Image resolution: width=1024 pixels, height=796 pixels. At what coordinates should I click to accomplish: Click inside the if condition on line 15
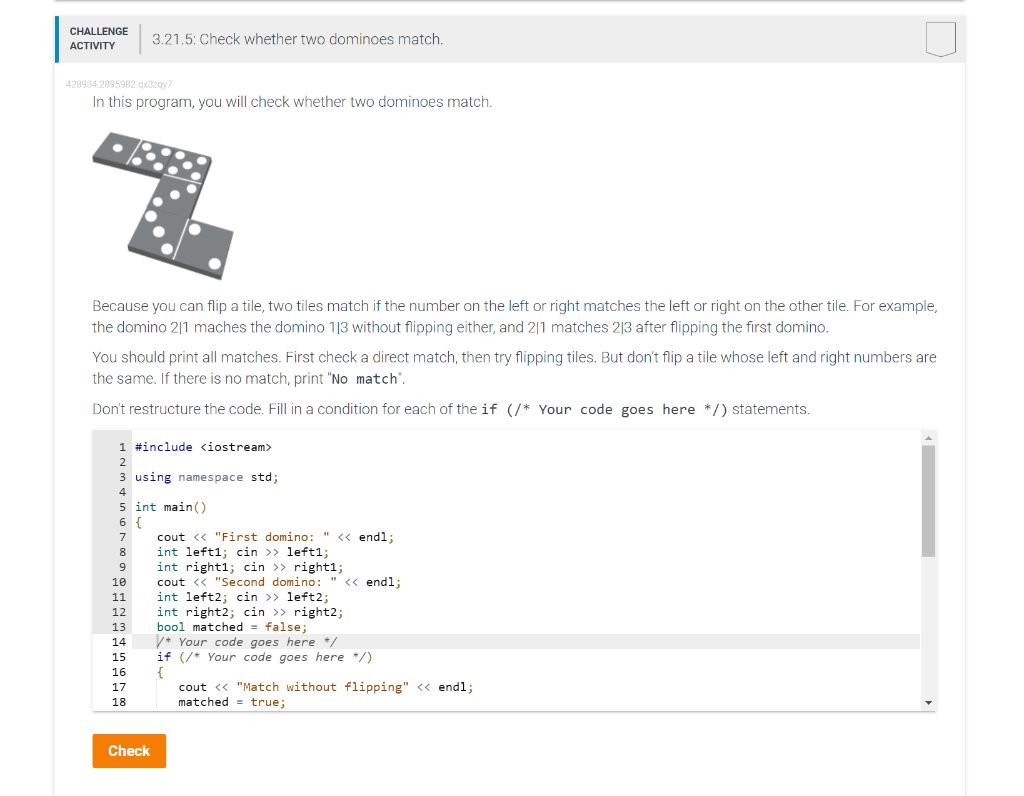pyautogui.click(x=276, y=657)
